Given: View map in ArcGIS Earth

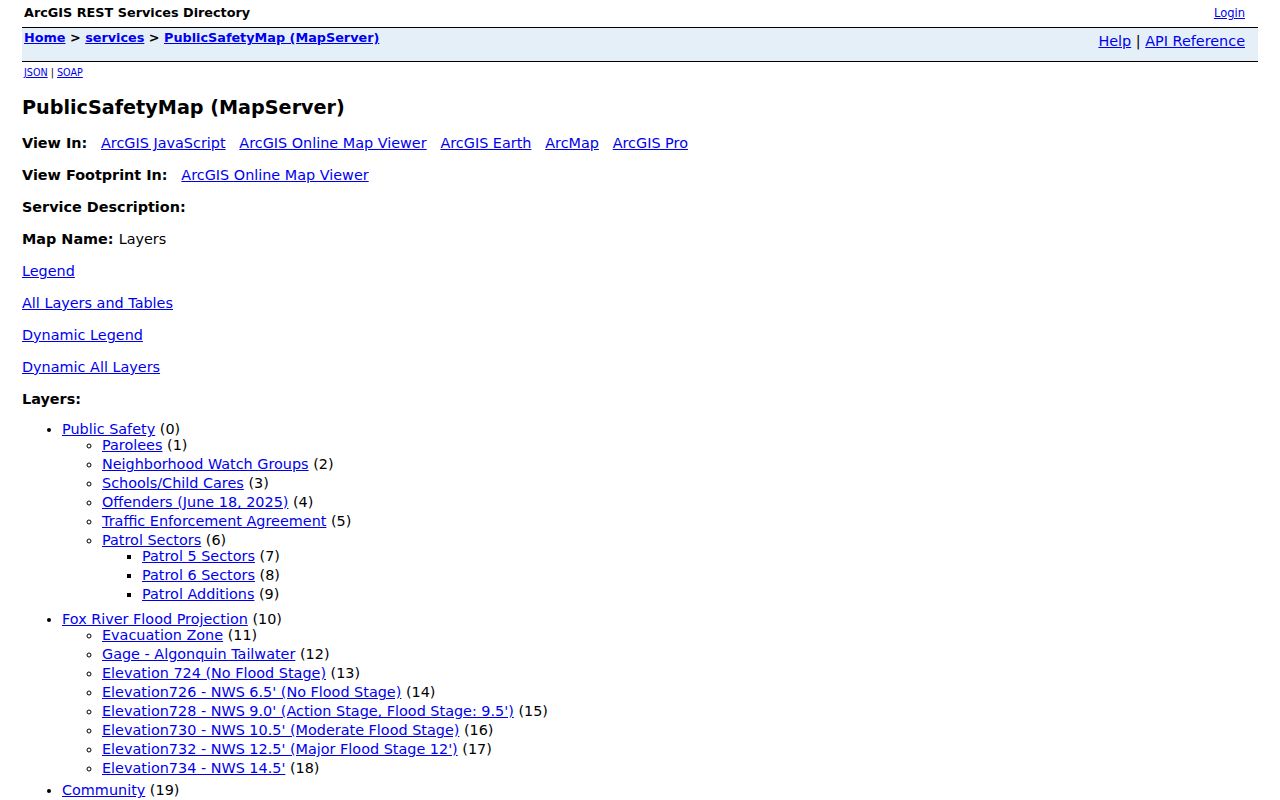Looking at the screenshot, I should click(x=486, y=143).
